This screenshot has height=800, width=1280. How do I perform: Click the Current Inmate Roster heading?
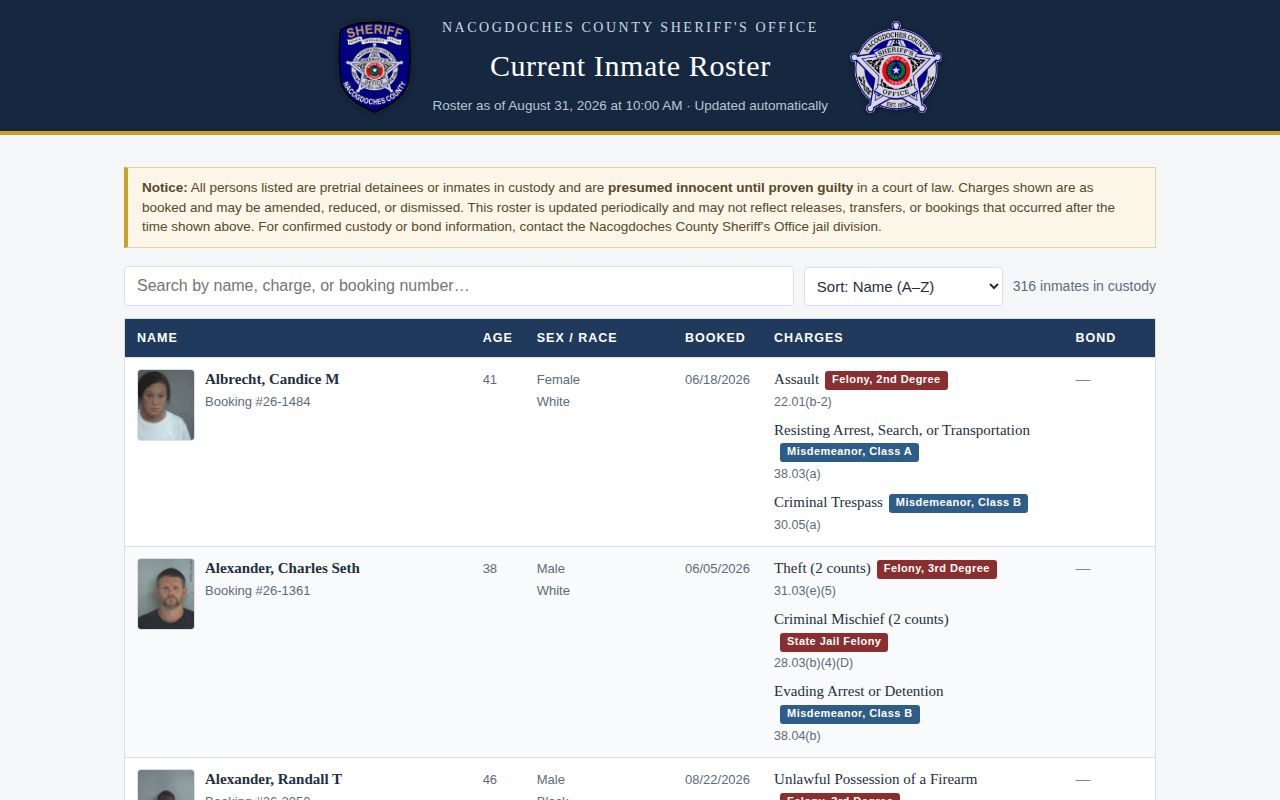630,66
